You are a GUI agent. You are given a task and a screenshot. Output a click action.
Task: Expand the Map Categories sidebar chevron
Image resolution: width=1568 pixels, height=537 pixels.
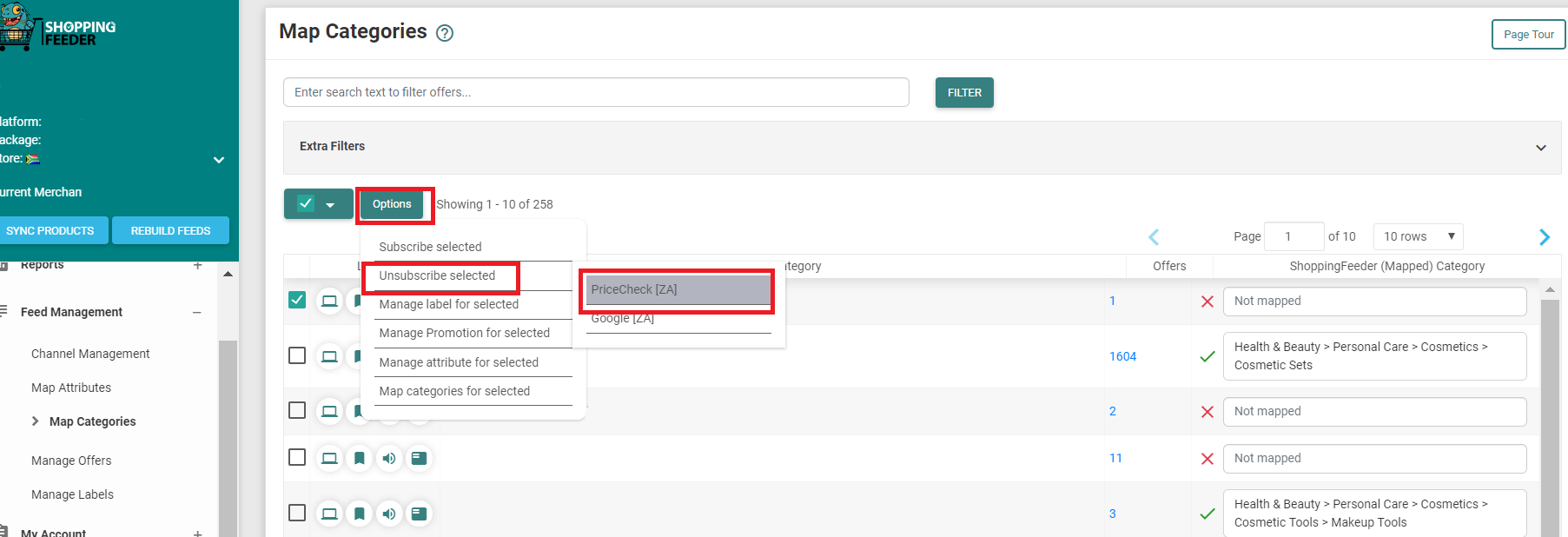pyautogui.click(x=35, y=421)
